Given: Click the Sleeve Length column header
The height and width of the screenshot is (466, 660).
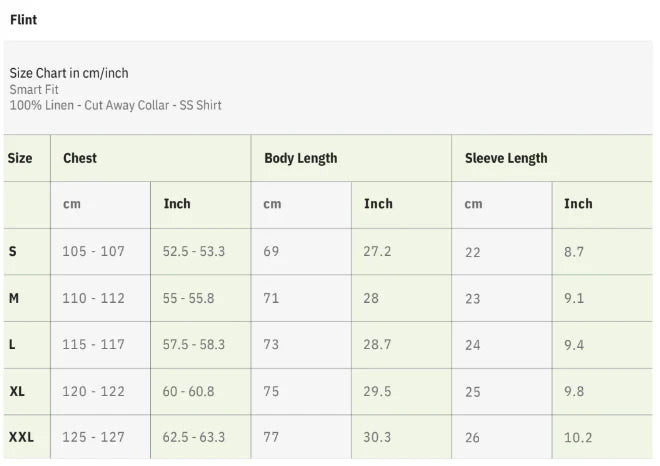Looking at the screenshot, I should (x=506, y=158).
